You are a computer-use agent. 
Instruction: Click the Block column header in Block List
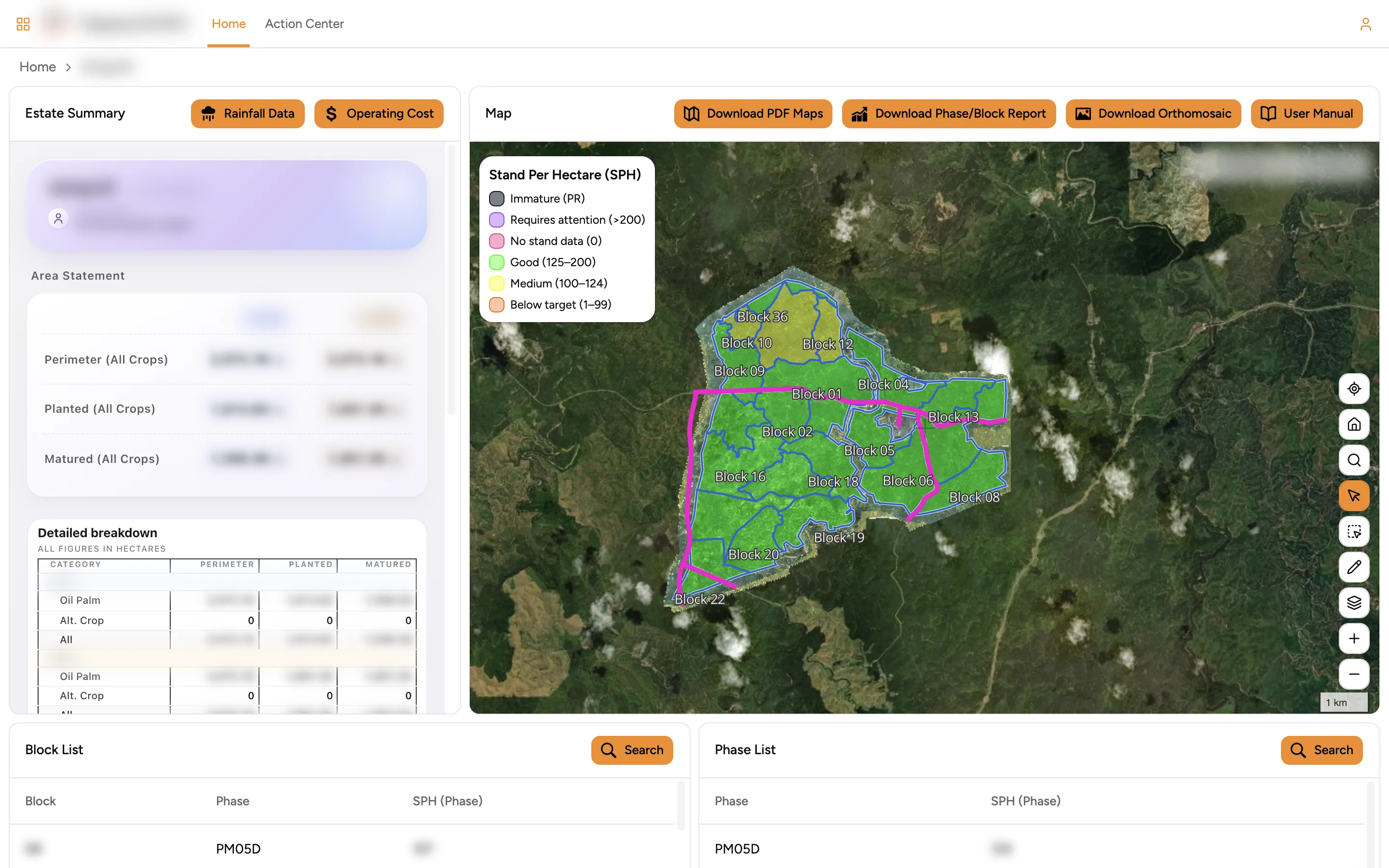pos(40,801)
